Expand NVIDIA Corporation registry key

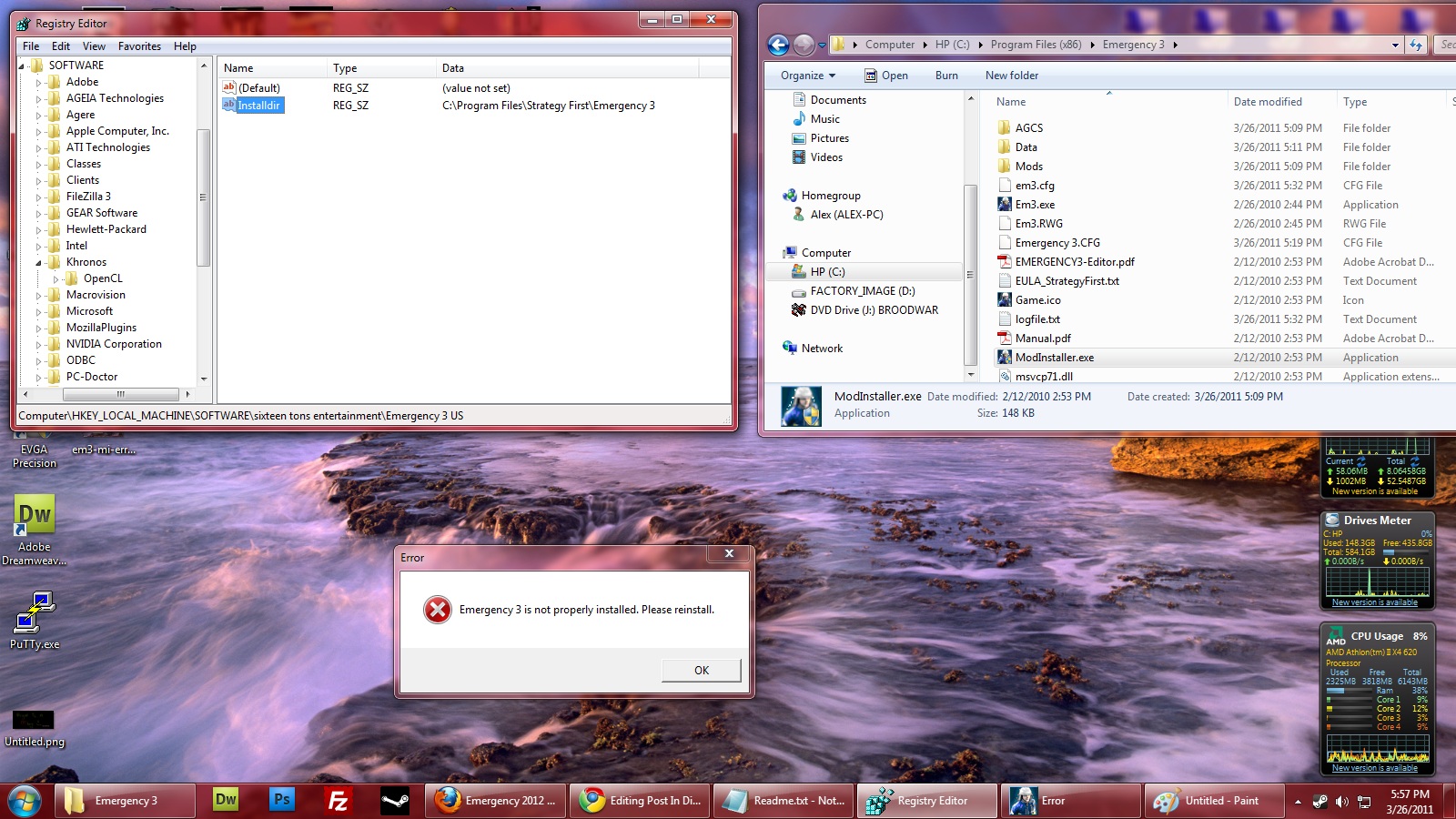click(x=39, y=344)
